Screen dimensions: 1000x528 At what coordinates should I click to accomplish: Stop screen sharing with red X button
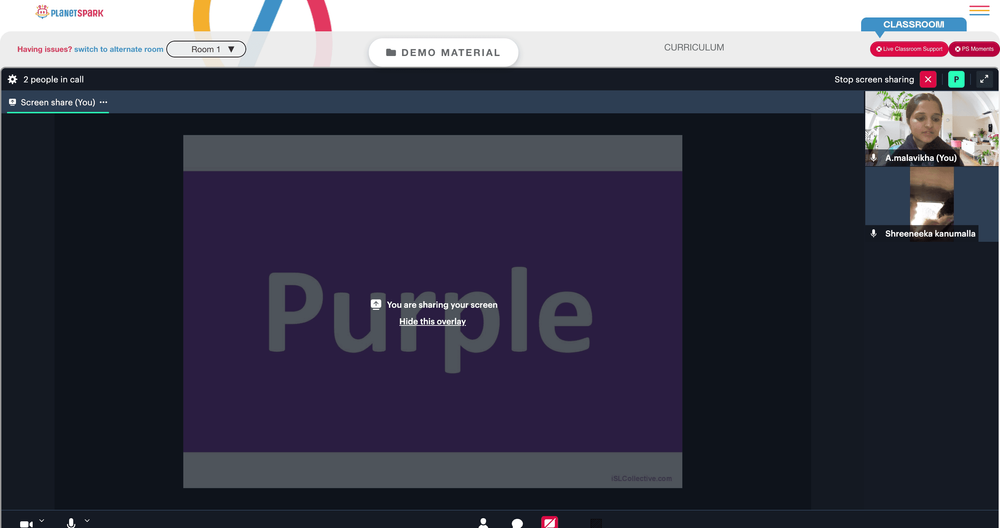928,79
